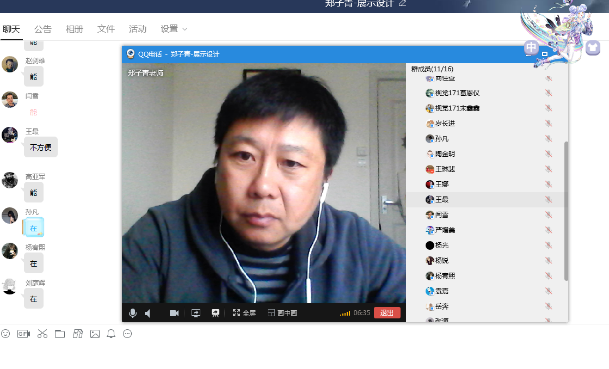Screen dimensions: 609x369
Task: Exit the call with red button
Action: (387, 313)
